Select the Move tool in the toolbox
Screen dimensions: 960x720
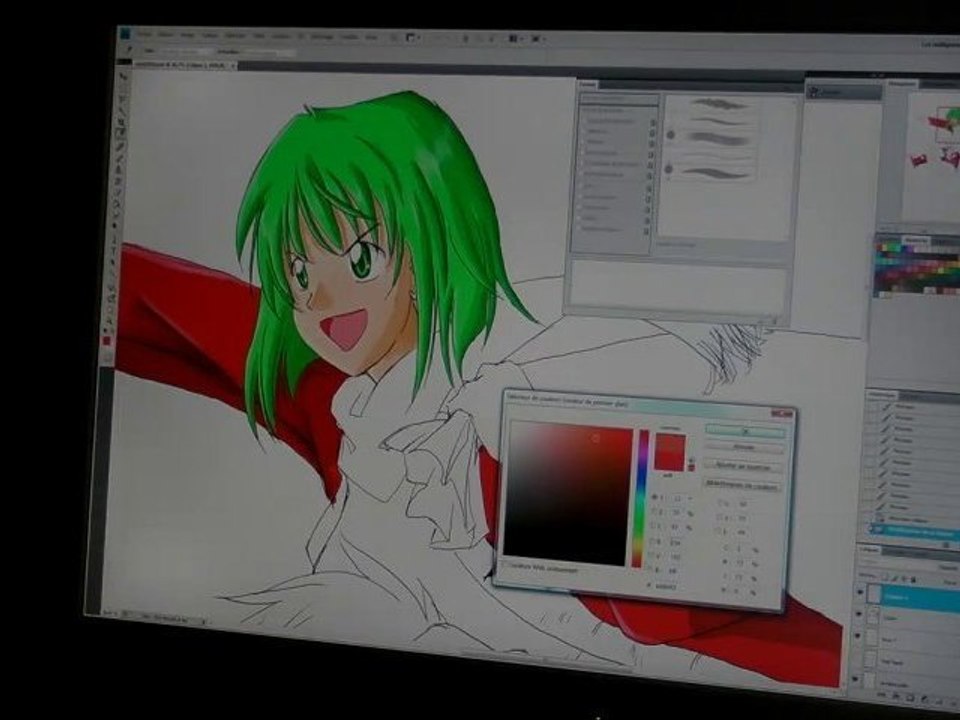(x=125, y=78)
